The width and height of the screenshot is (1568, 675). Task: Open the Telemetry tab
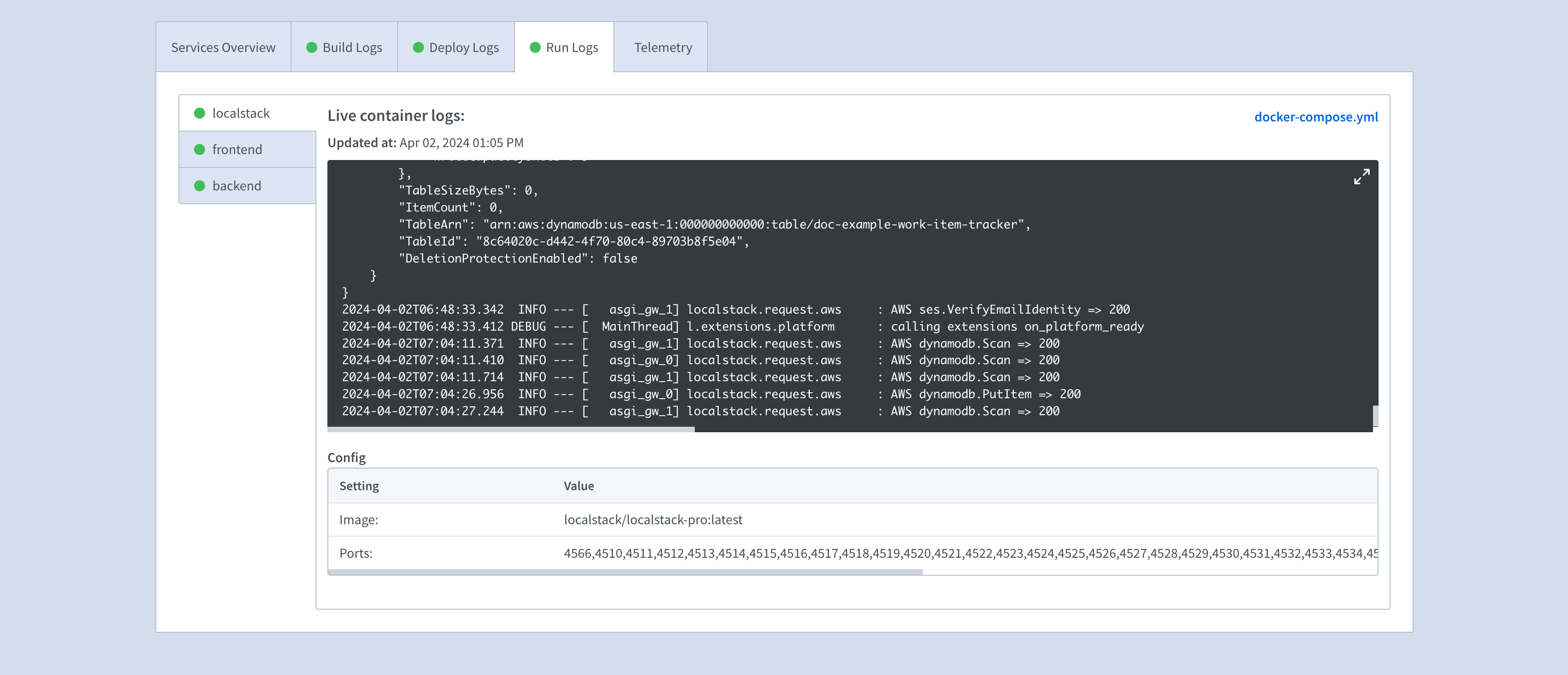pyautogui.click(x=661, y=46)
